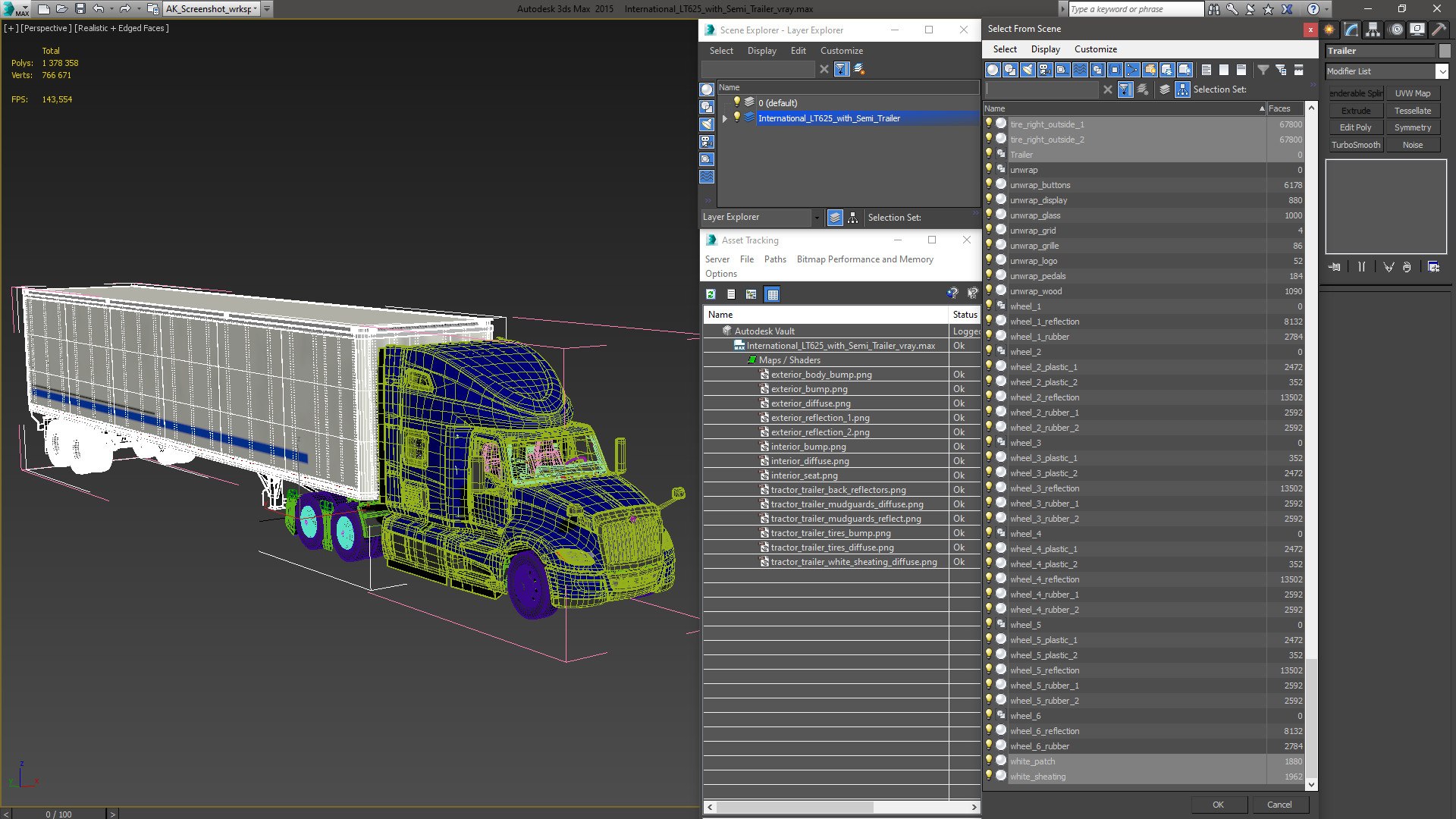Open Edit menu in Scene Explorer
This screenshot has width=1456, height=819.
[x=798, y=51]
